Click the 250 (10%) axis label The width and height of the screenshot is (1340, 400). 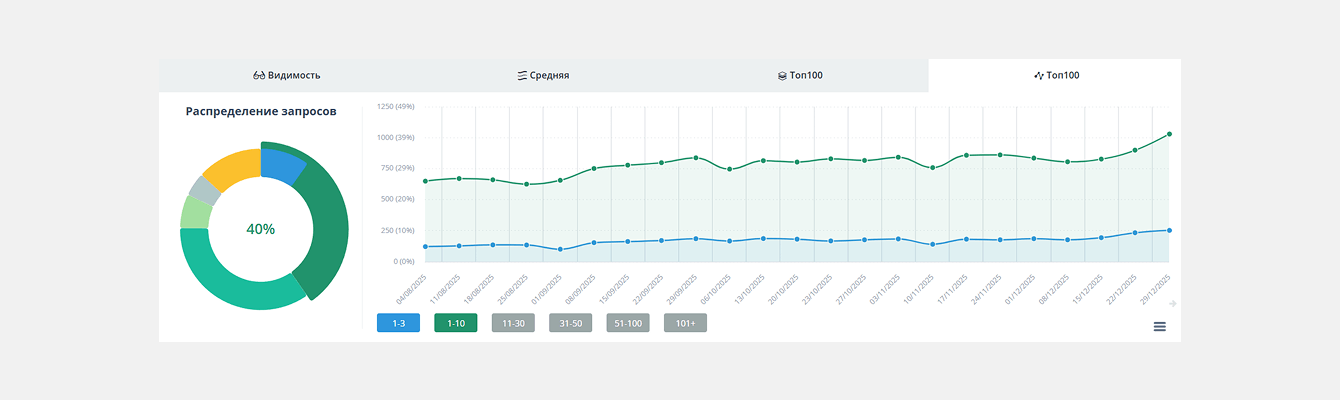(x=397, y=230)
